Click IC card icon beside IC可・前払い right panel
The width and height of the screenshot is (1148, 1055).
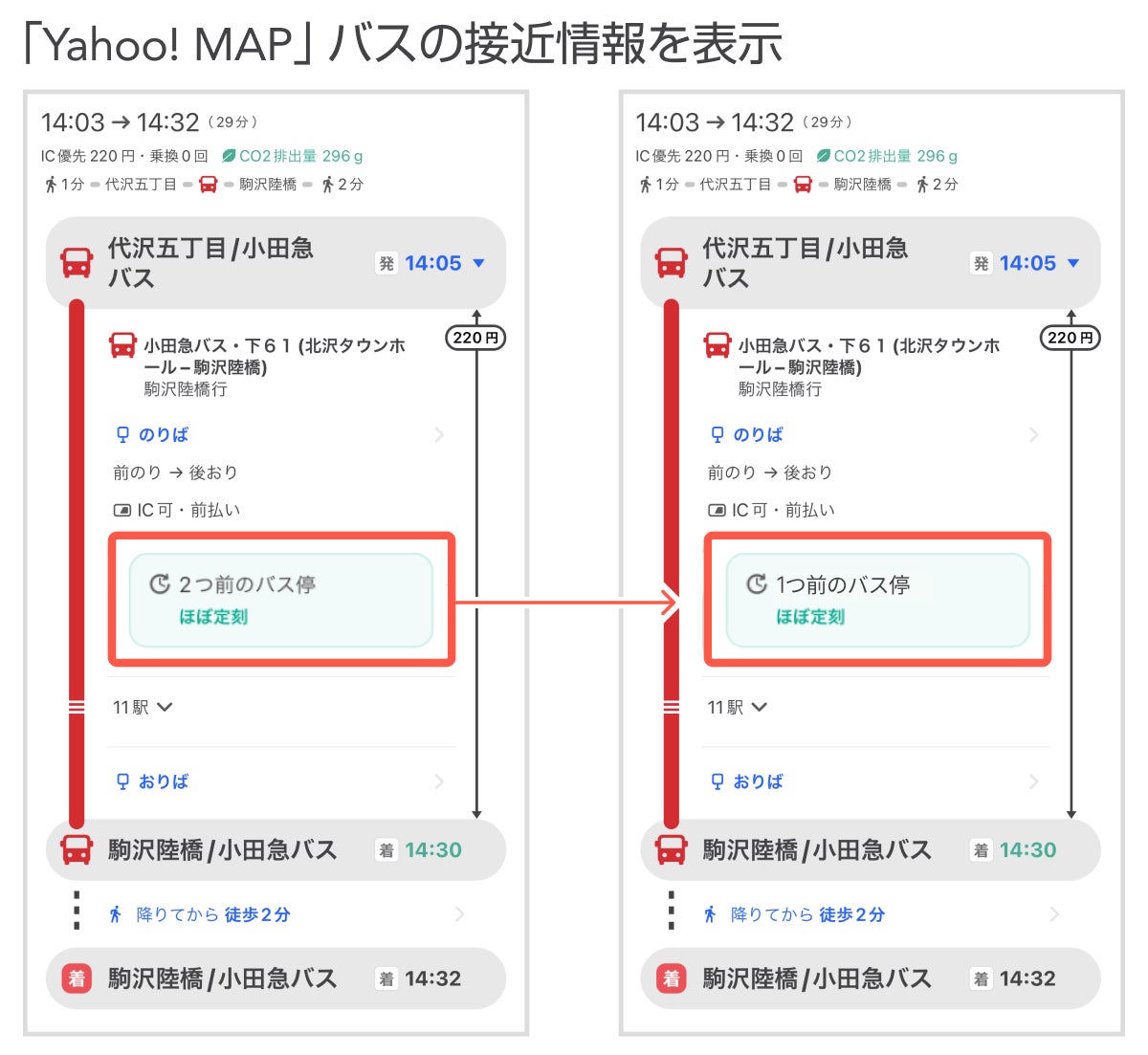click(x=717, y=511)
